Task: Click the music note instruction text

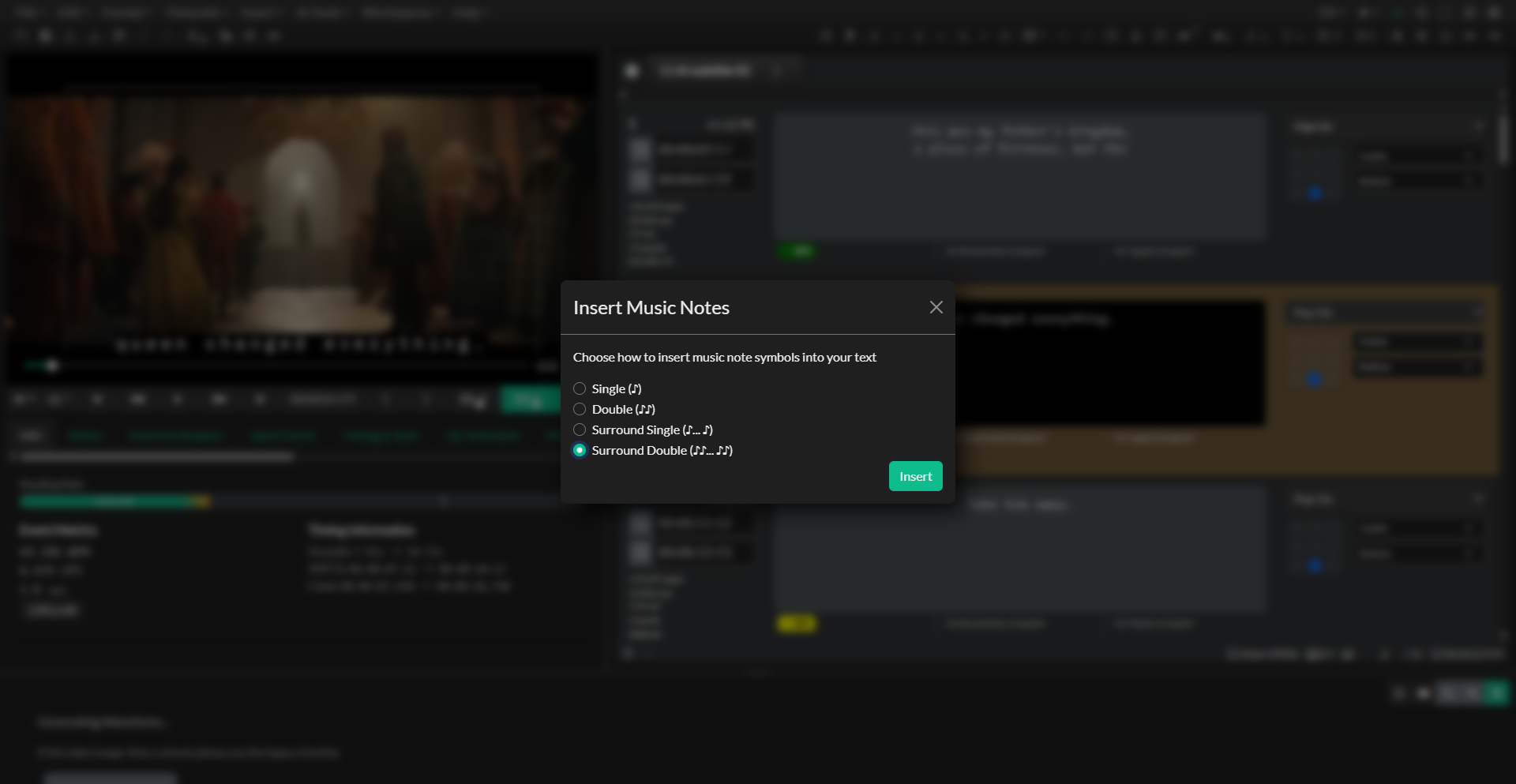Action: (x=724, y=358)
